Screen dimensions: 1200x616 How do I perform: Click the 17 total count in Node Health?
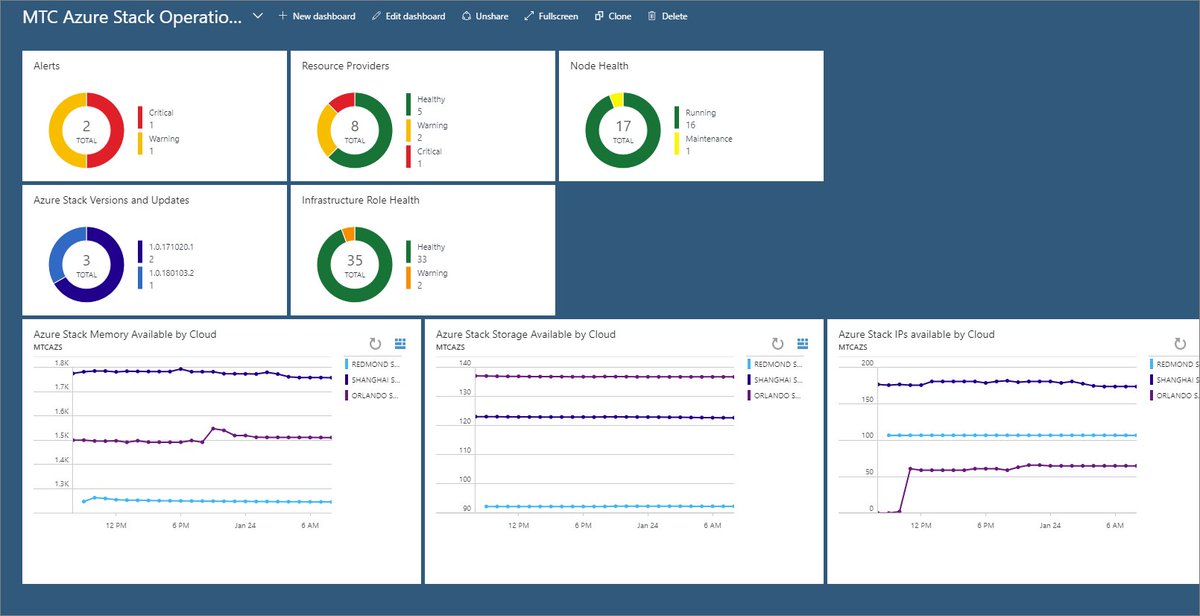[623, 127]
